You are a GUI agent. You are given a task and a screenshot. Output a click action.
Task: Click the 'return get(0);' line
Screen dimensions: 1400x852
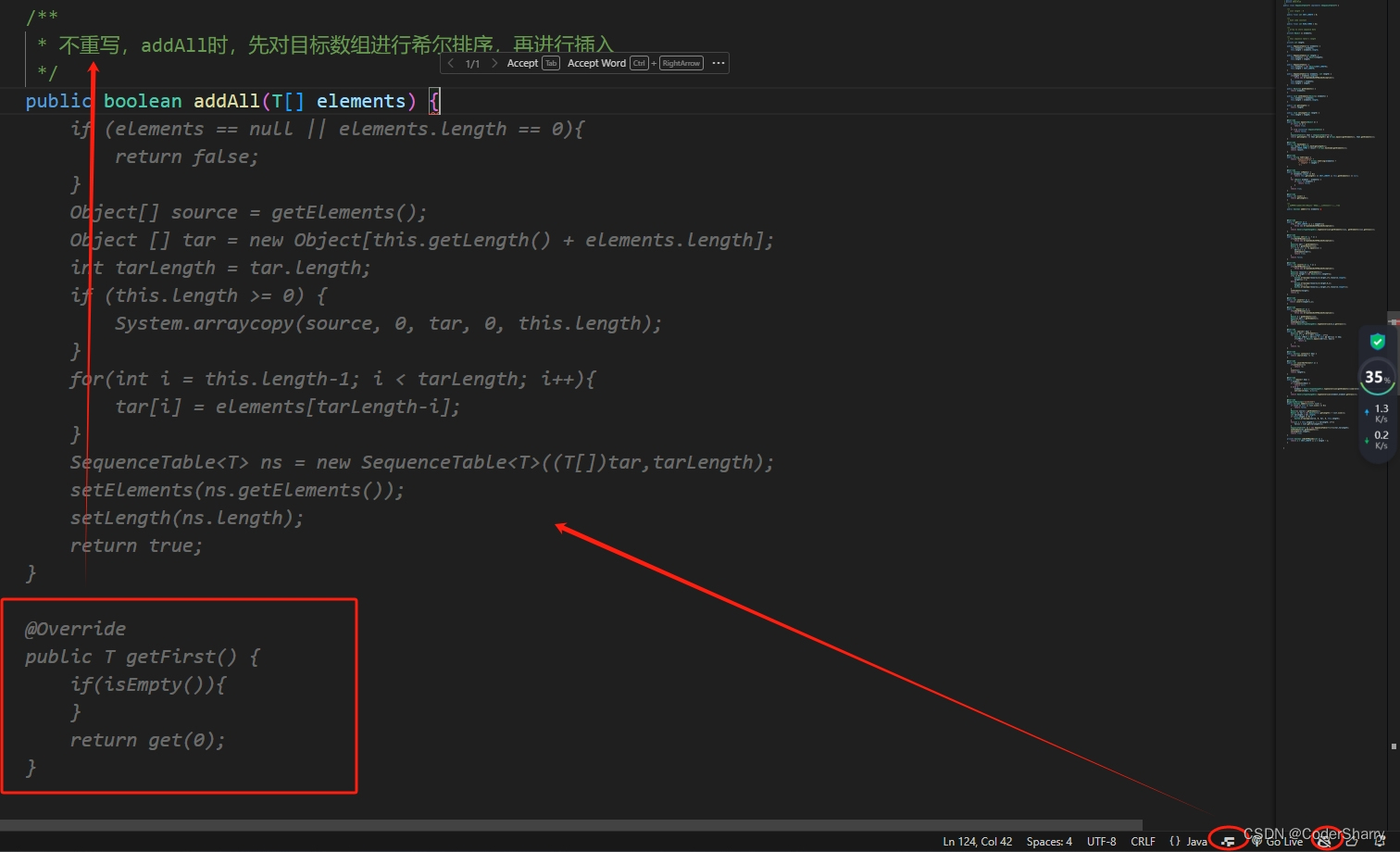click(x=147, y=740)
